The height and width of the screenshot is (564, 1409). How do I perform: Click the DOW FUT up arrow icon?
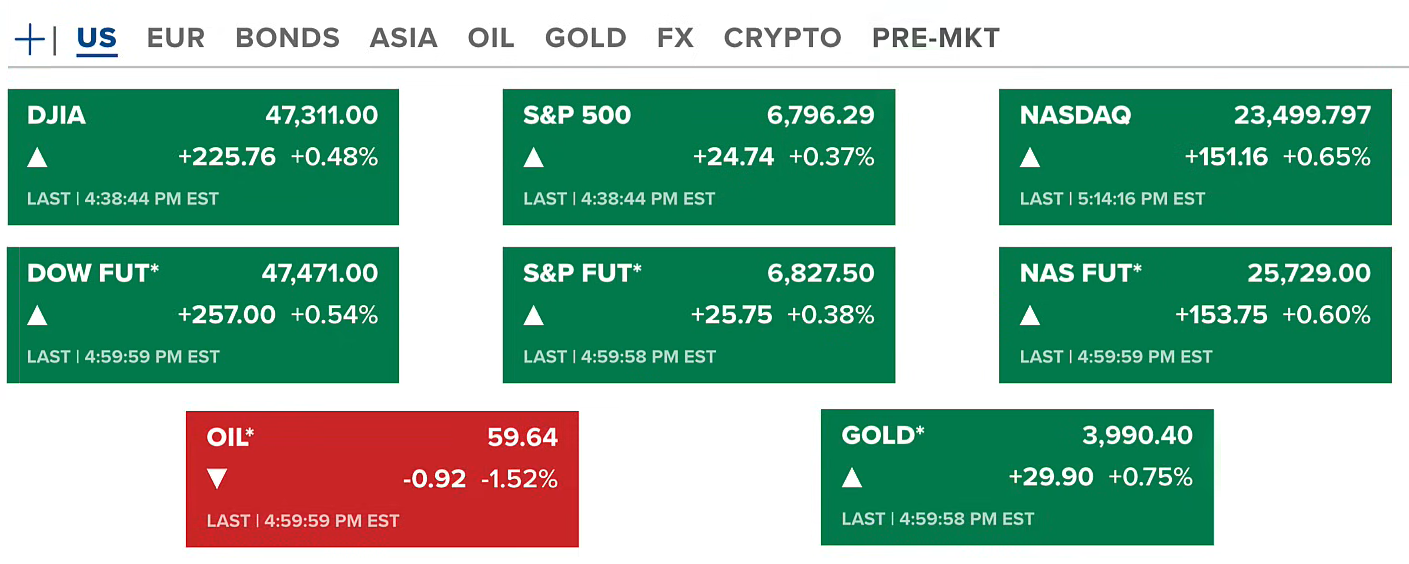pyautogui.click(x=38, y=315)
